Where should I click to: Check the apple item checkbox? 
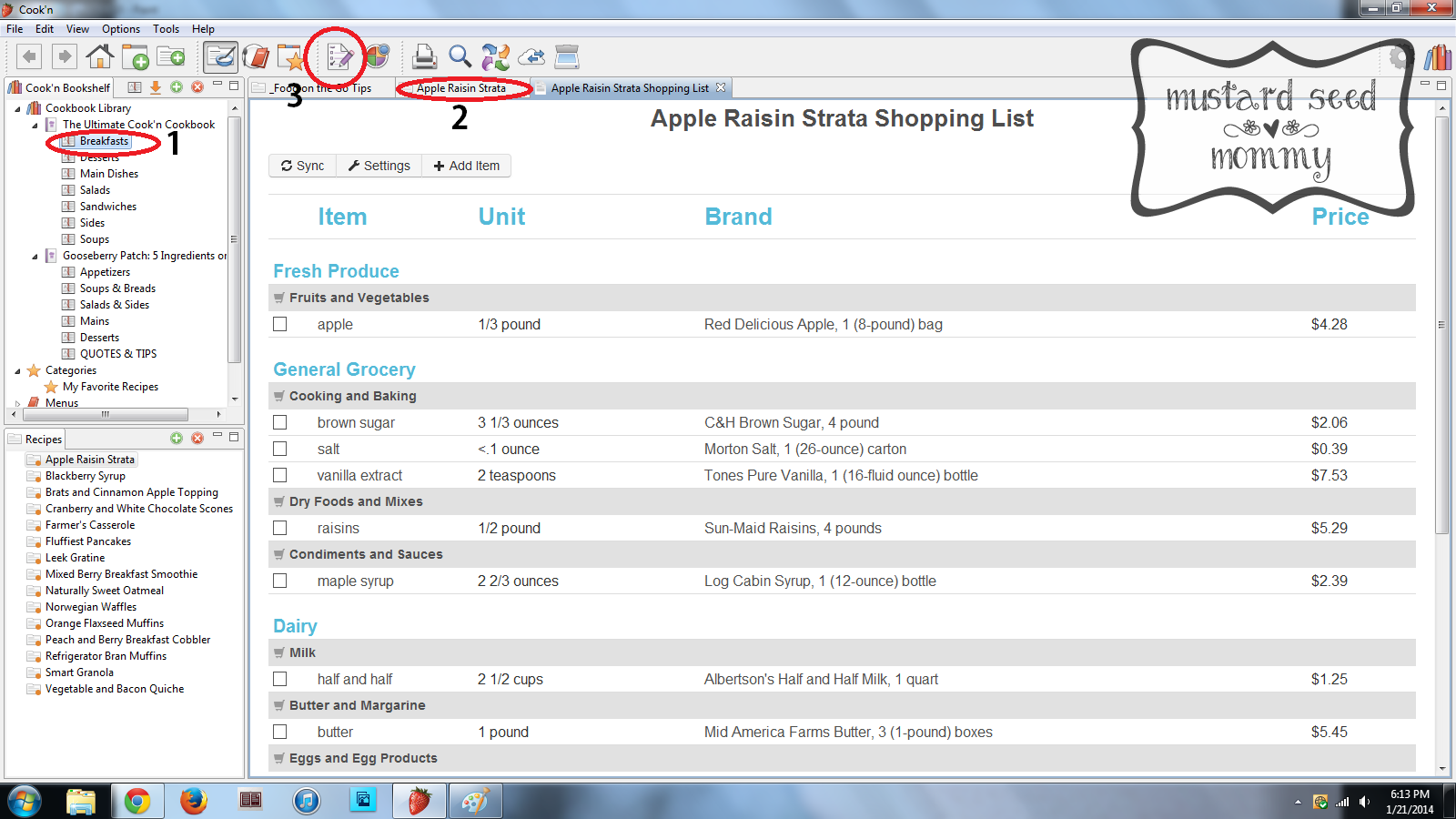(280, 324)
